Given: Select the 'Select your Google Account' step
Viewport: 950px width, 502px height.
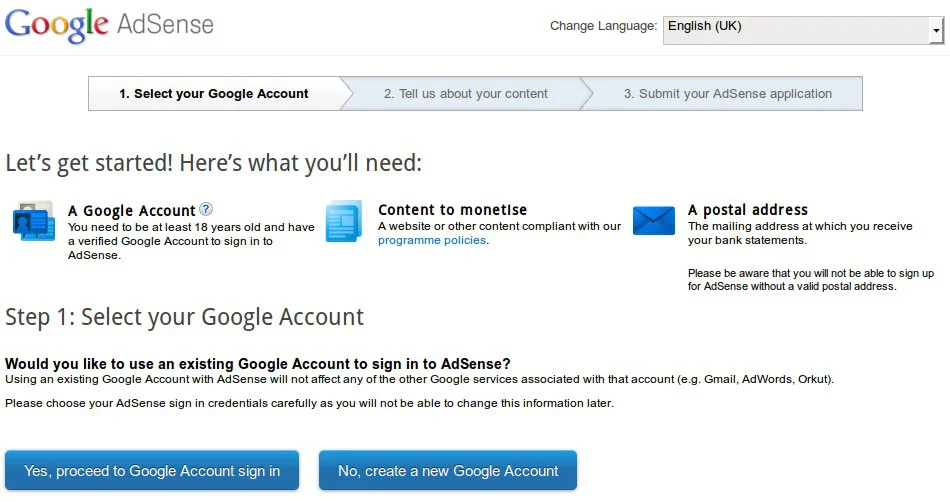Looking at the screenshot, I should 214,94.
